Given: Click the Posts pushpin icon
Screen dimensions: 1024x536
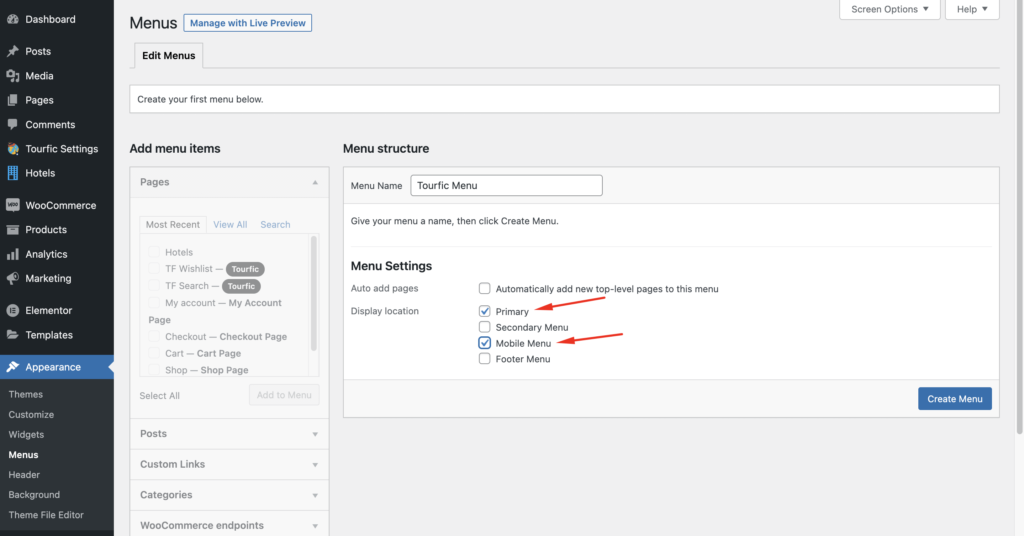Looking at the screenshot, I should (12, 51).
